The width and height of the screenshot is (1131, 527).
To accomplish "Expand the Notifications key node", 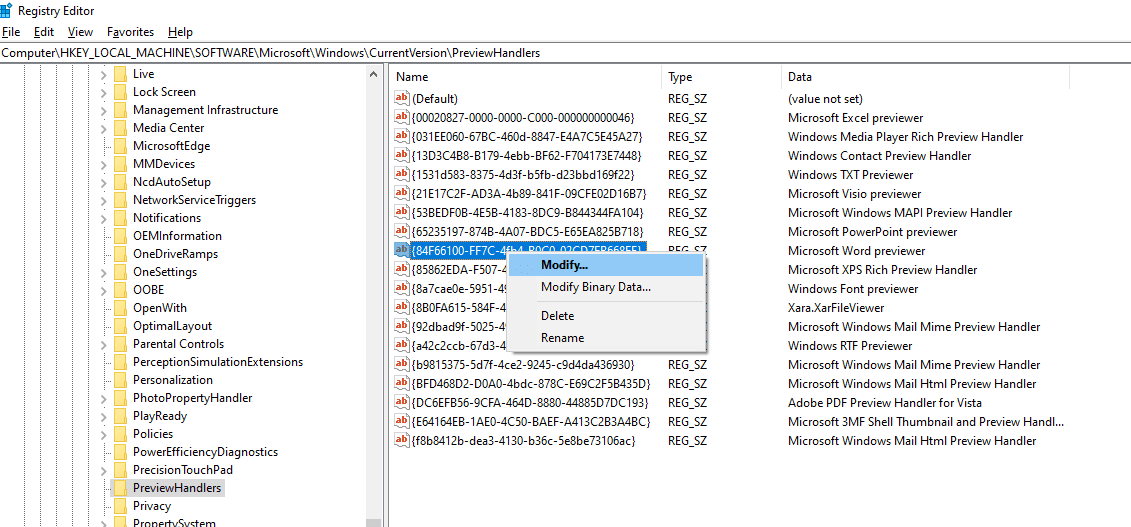I will coord(103,218).
